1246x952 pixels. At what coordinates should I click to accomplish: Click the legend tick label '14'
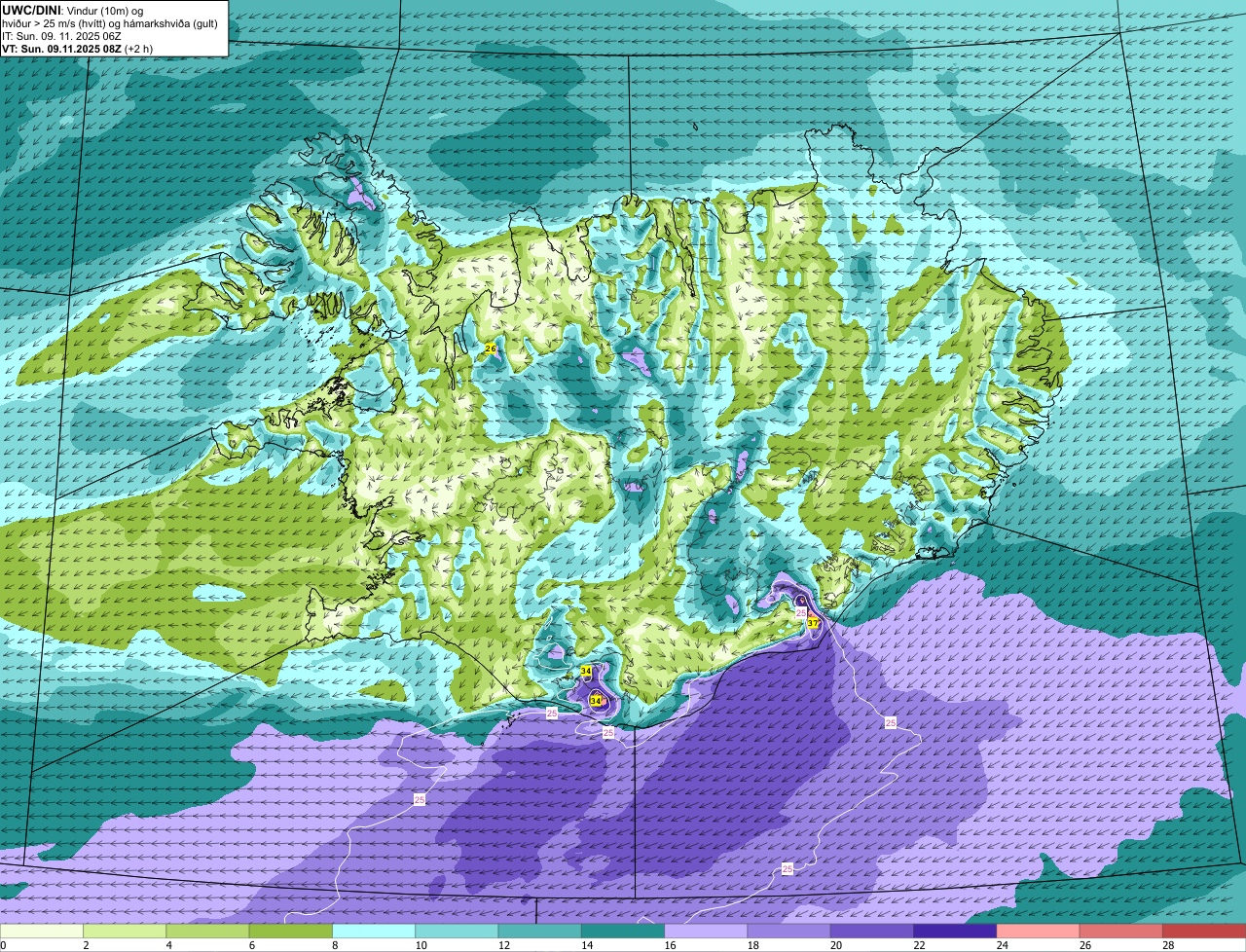pos(586,945)
